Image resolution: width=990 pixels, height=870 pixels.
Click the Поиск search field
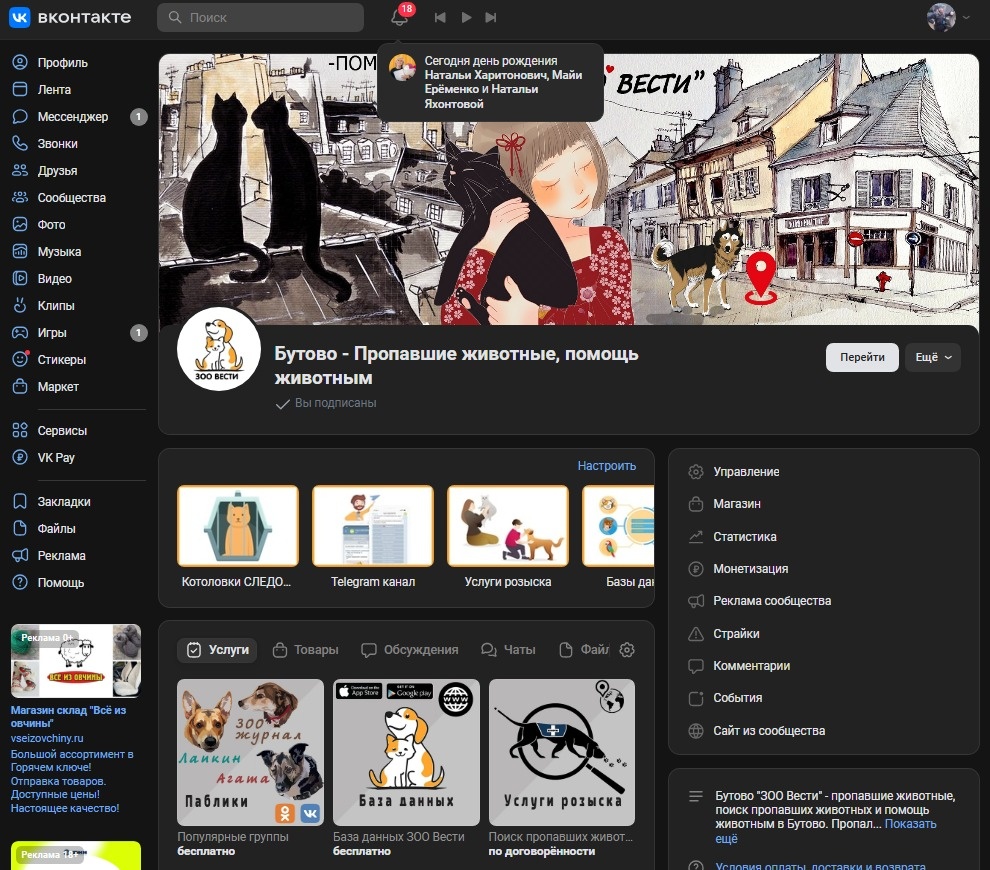[x=260, y=17]
